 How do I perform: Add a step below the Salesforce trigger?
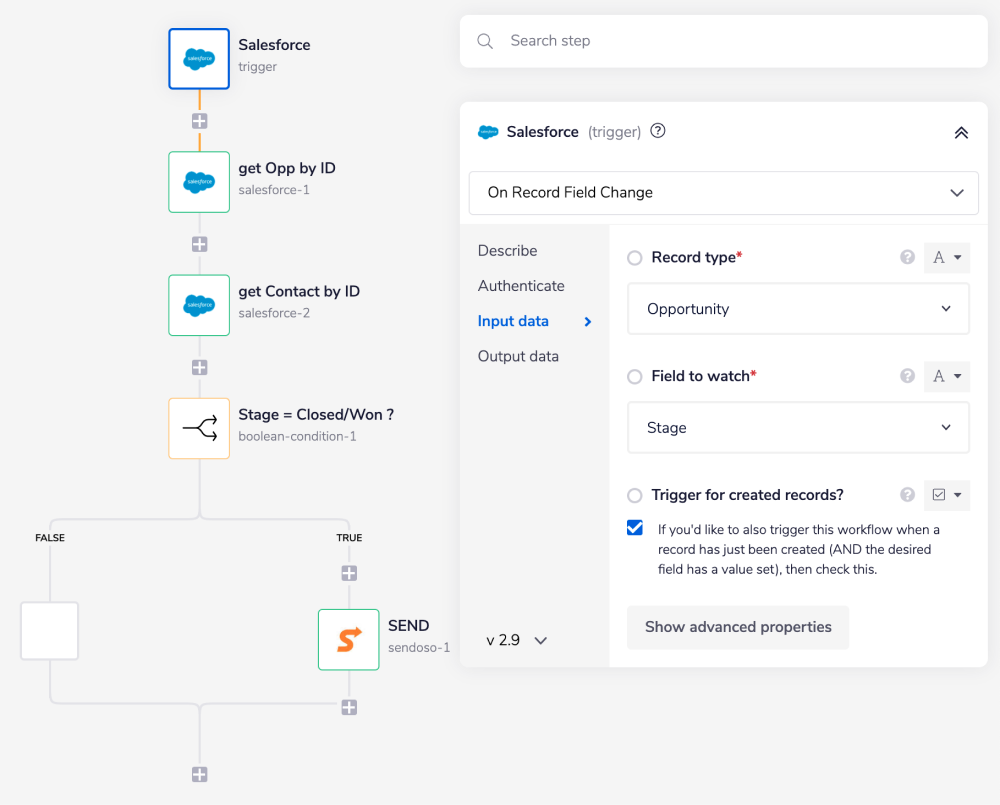point(199,121)
